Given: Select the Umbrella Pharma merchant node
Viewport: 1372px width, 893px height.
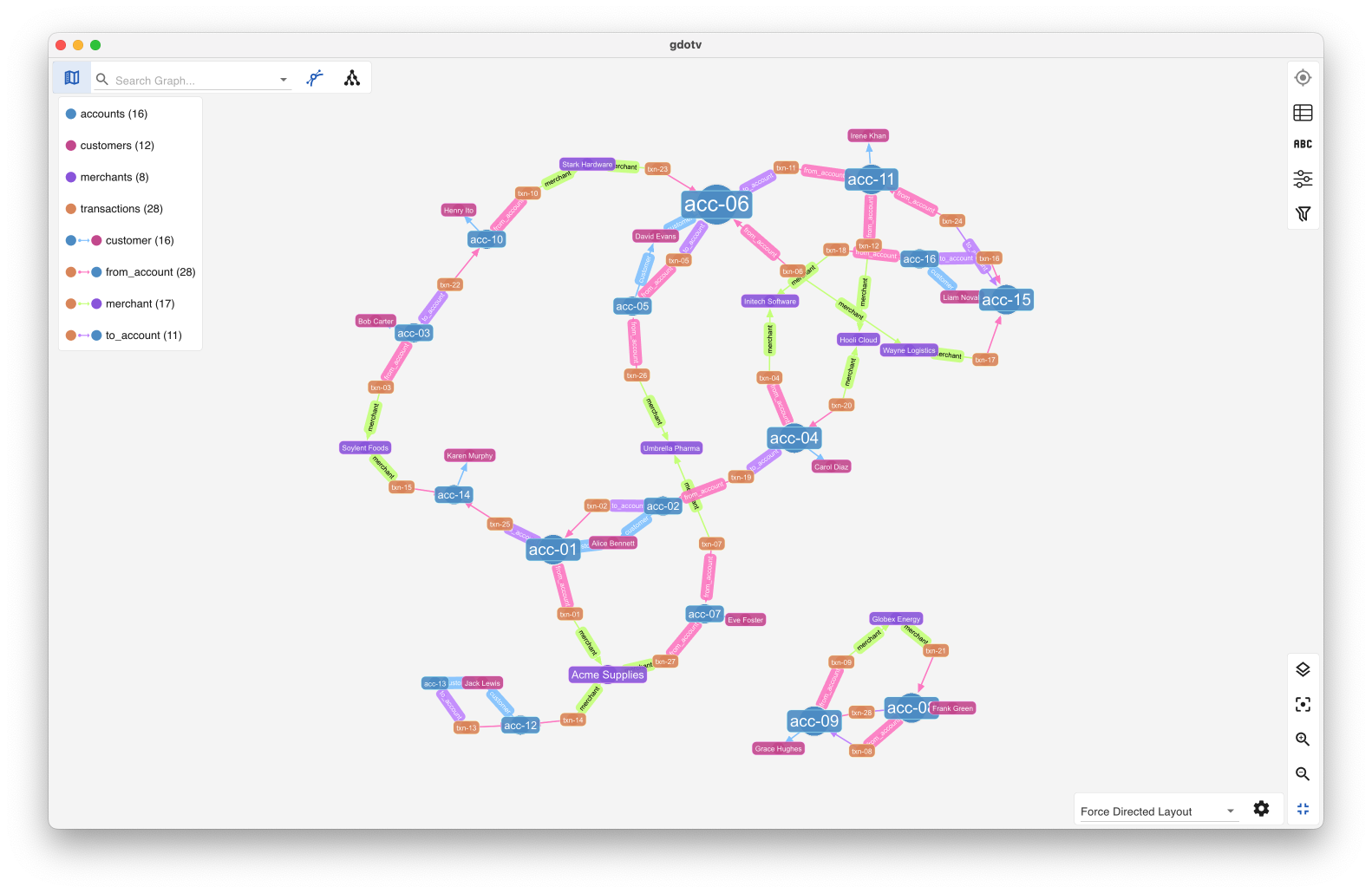Looking at the screenshot, I should point(671,448).
